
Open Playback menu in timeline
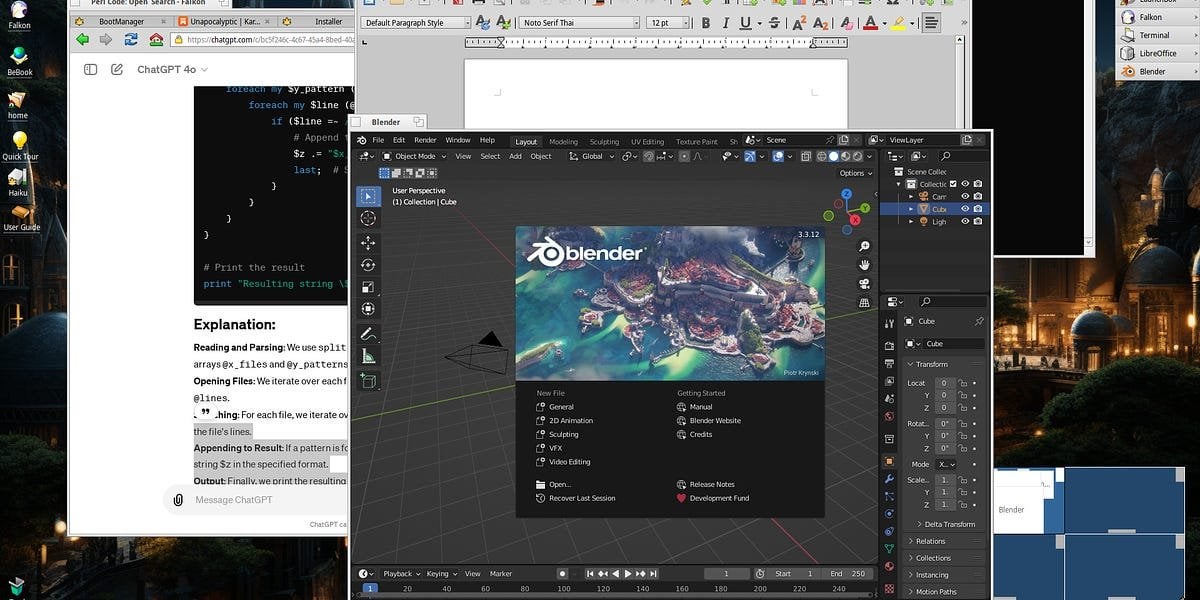click(x=401, y=573)
